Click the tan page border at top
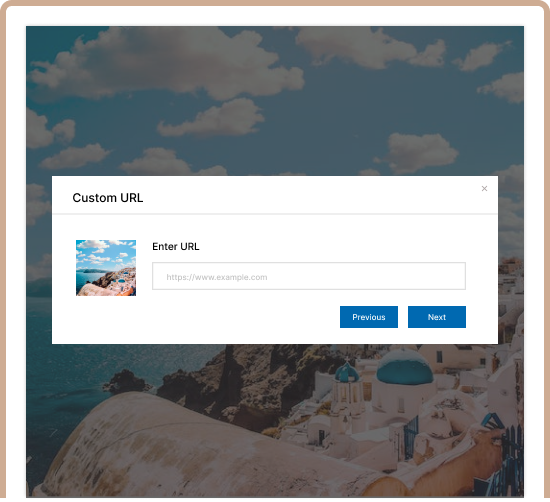The image size is (550, 502). pos(275,2)
